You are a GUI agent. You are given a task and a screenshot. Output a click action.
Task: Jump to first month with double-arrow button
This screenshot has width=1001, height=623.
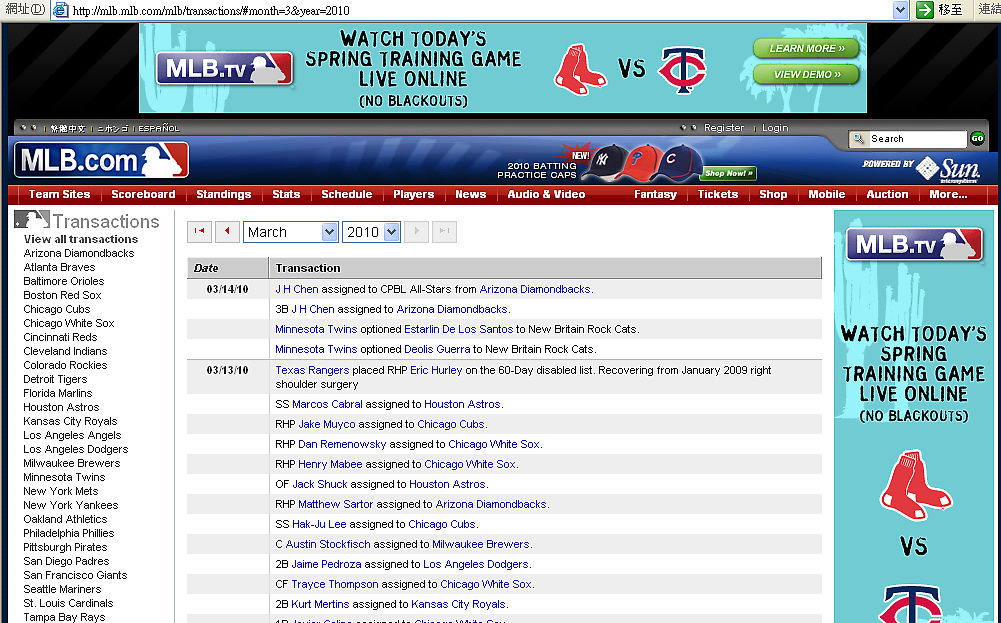[199, 231]
